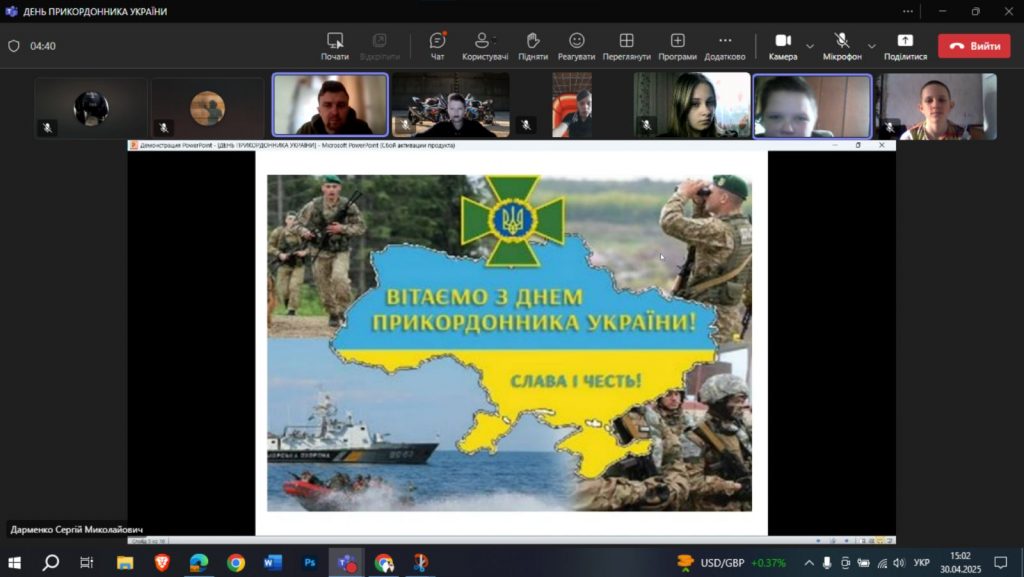Open the Чат panel
1024x577 pixels.
[437, 46]
